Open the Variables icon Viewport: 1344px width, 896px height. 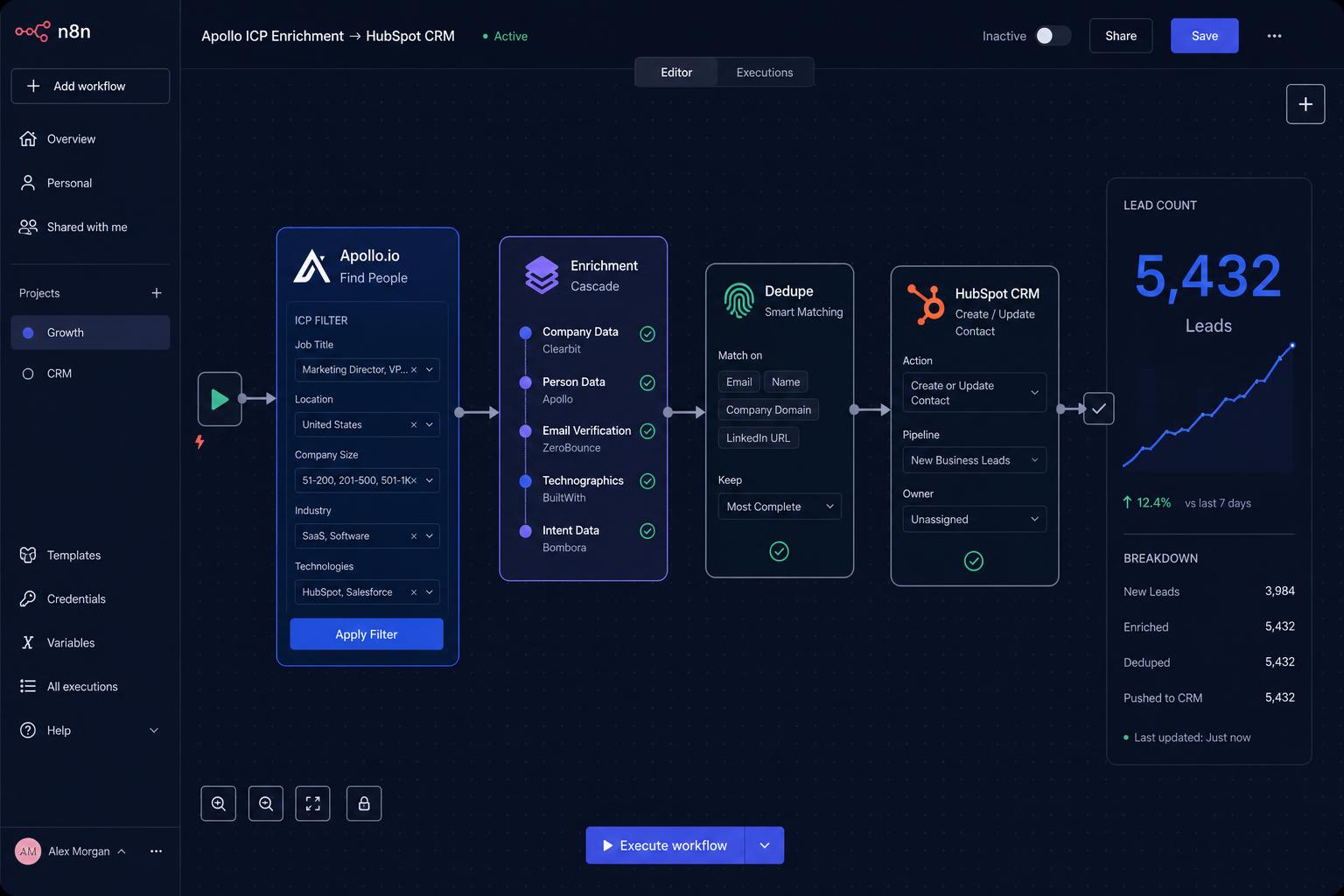(28, 642)
